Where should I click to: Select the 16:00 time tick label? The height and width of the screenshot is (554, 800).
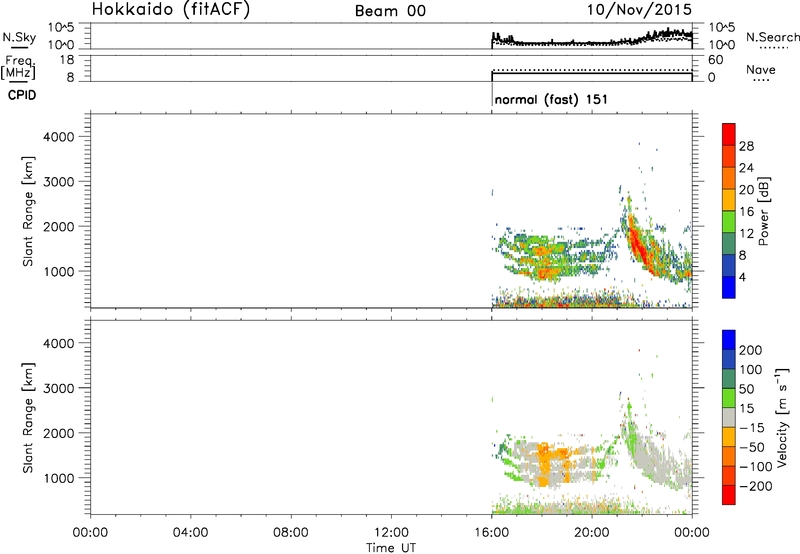tap(491, 533)
